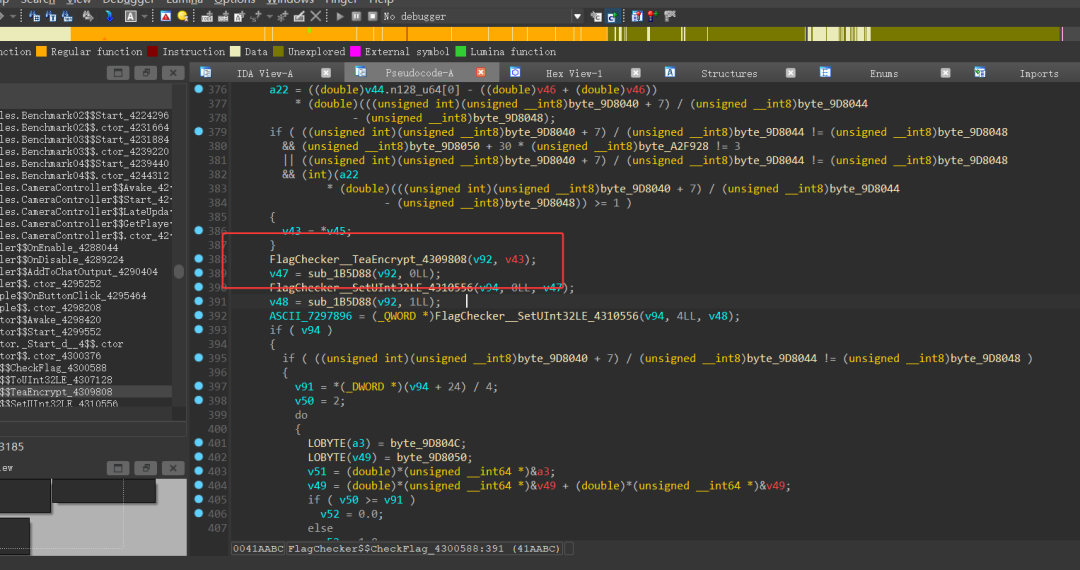This screenshot has height=570, width=1080.
Task: Stop the debugger with the square icon
Action: point(373,16)
